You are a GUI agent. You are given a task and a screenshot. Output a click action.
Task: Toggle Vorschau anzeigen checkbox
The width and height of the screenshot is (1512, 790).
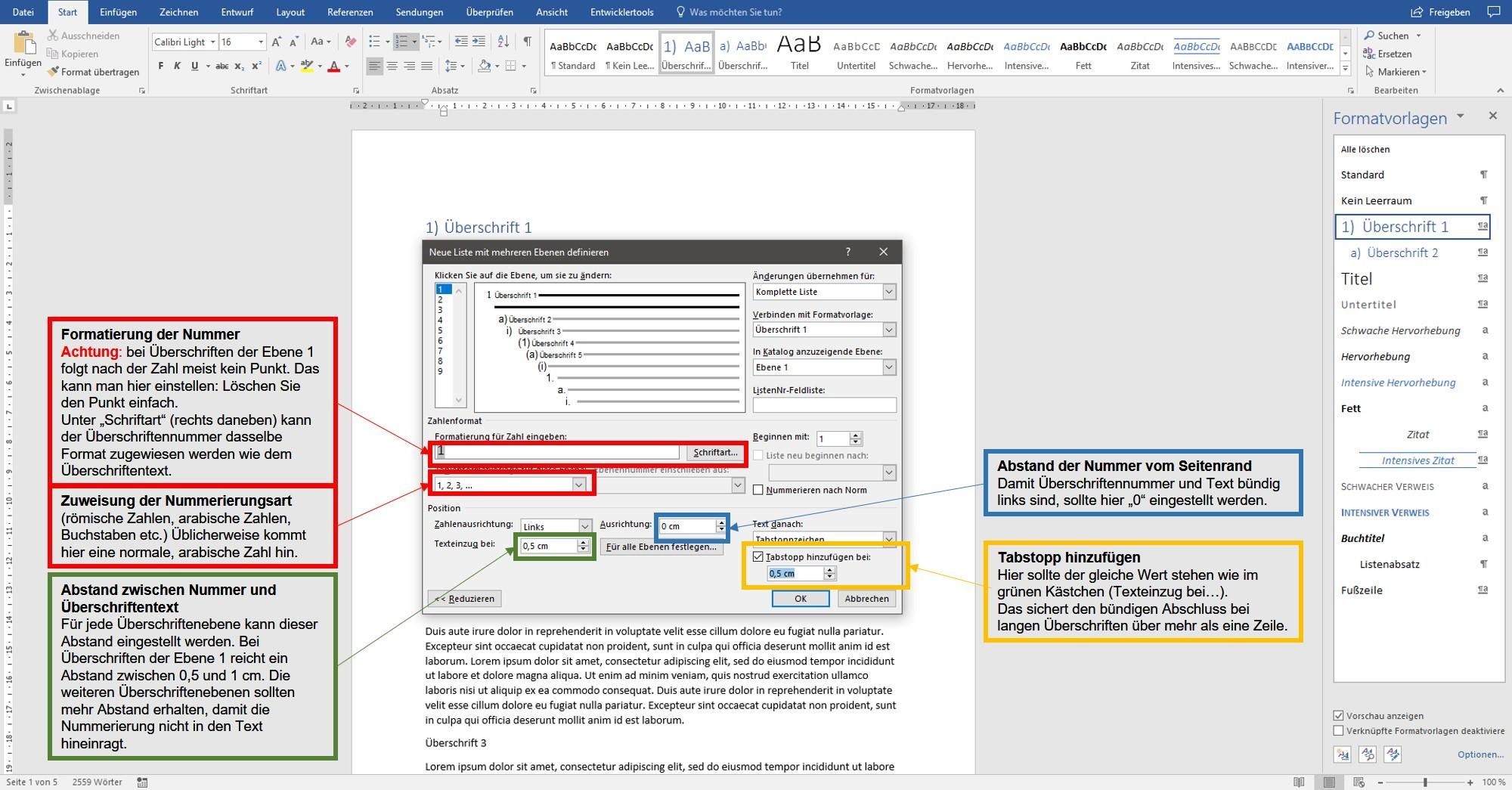[1339, 715]
